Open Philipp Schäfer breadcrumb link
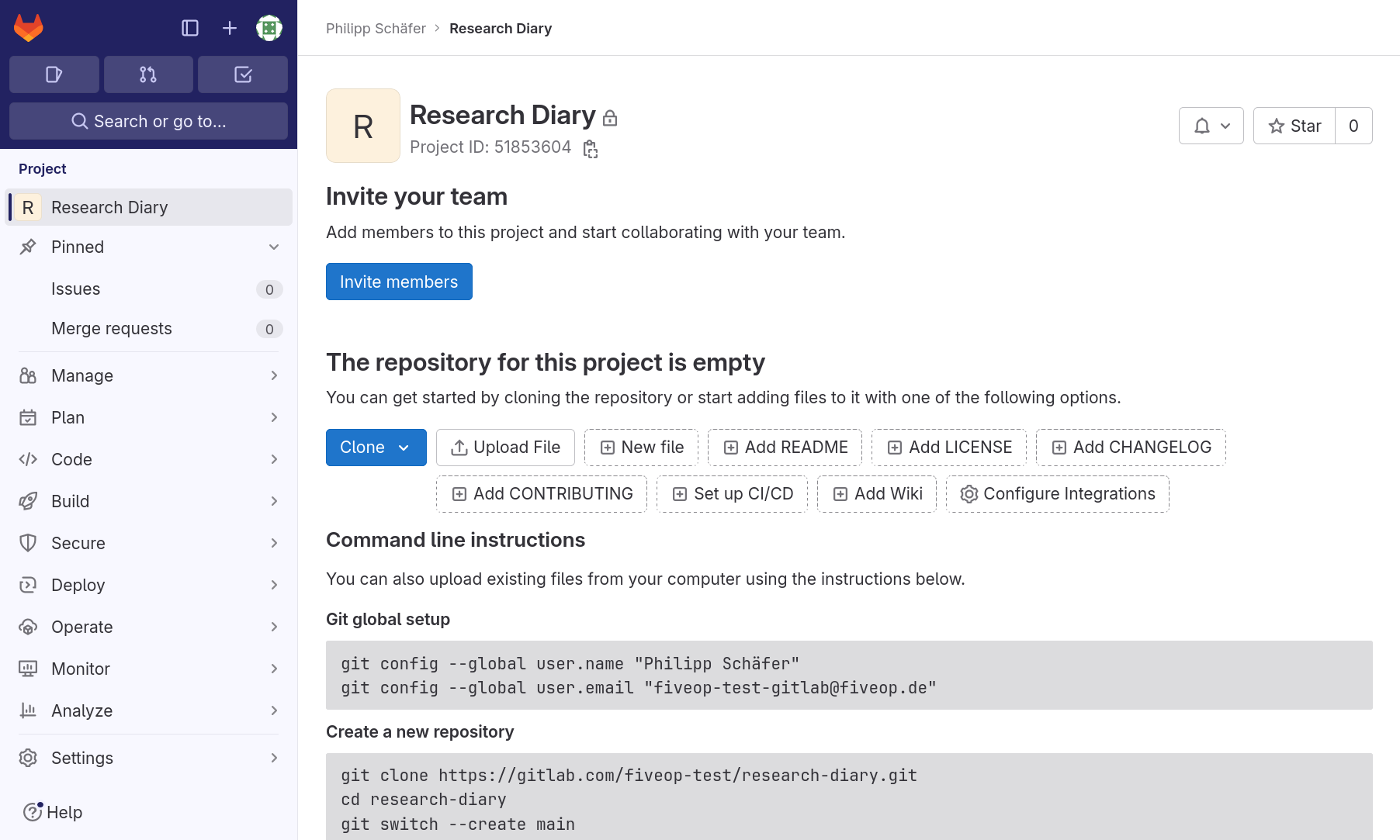This screenshot has width=1400, height=840. point(376,28)
